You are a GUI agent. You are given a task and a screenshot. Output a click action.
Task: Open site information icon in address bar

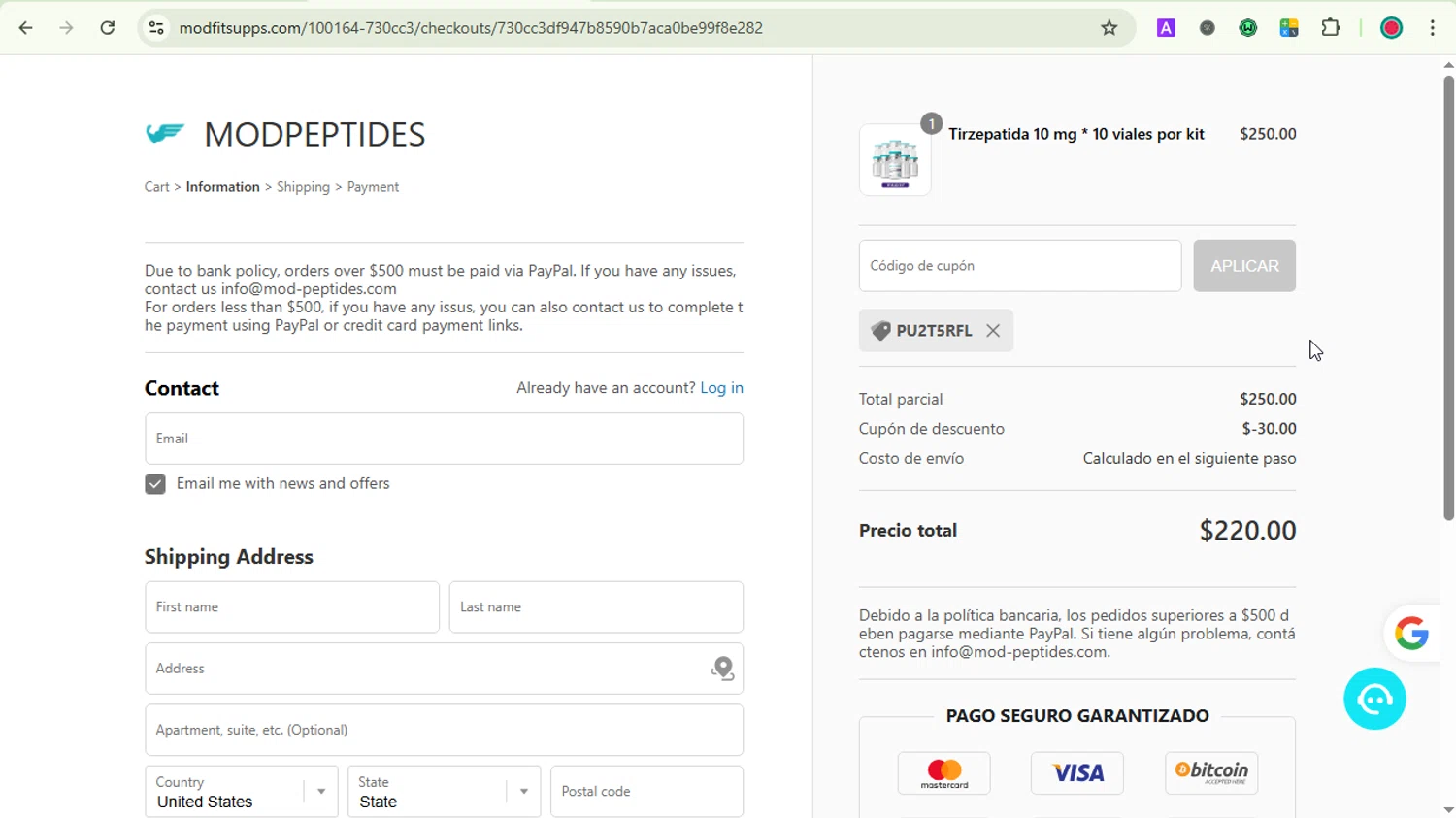tap(156, 28)
